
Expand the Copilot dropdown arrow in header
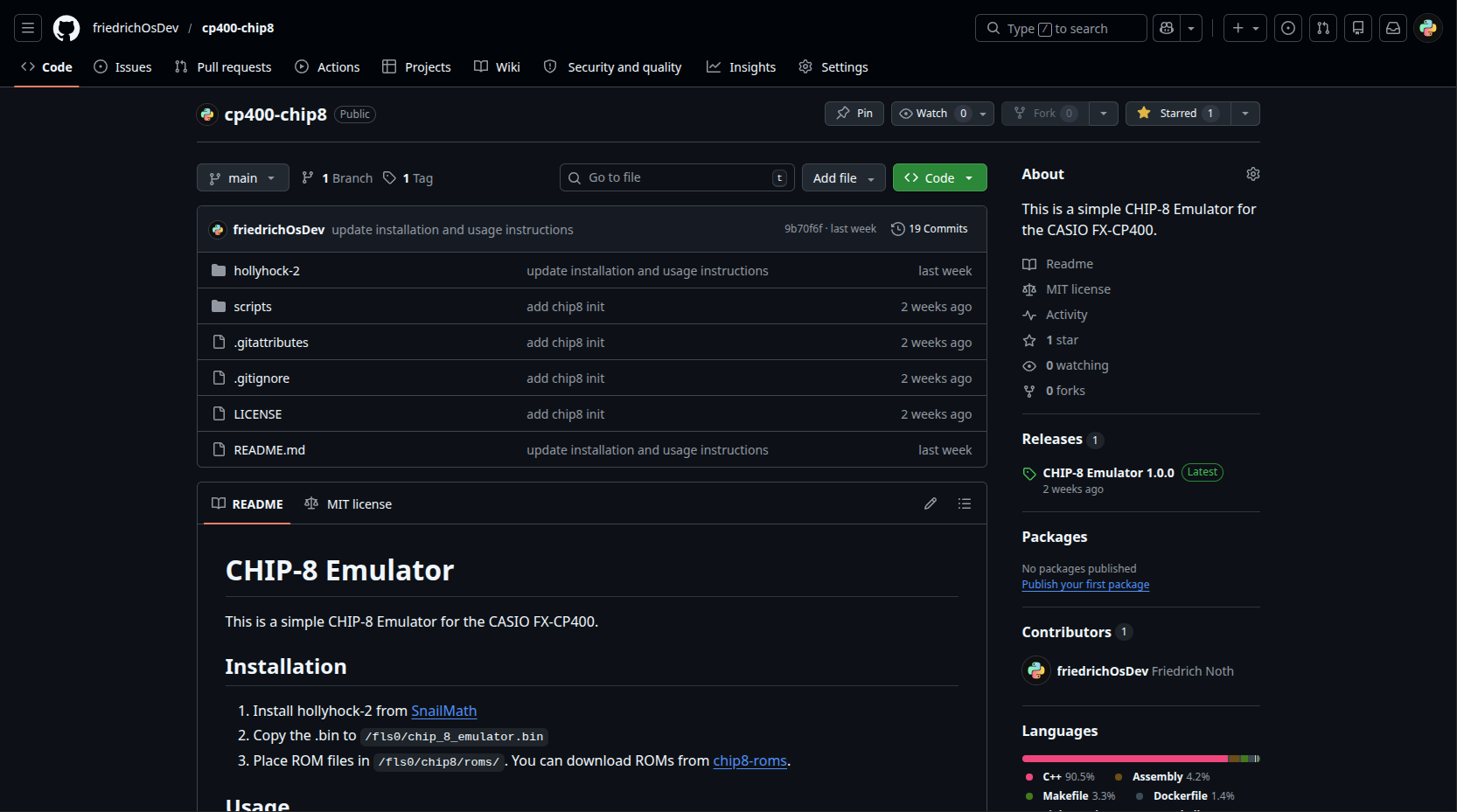pyautogui.click(x=1191, y=28)
